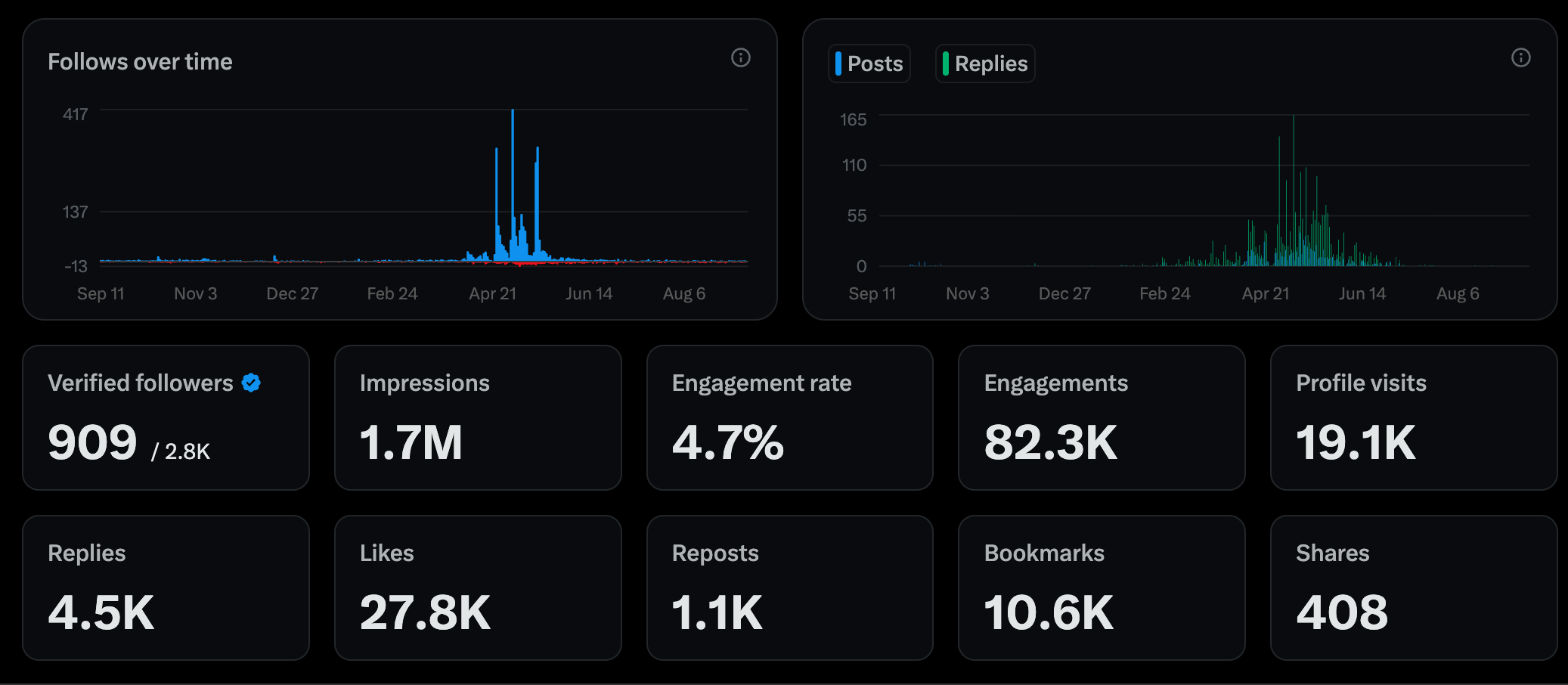
Task: Select the Impressions metric card
Action: [x=478, y=418]
